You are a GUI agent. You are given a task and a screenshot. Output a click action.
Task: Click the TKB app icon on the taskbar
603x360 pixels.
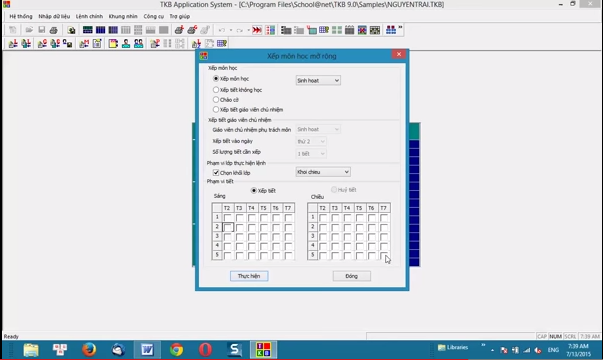(x=263, y=350)
